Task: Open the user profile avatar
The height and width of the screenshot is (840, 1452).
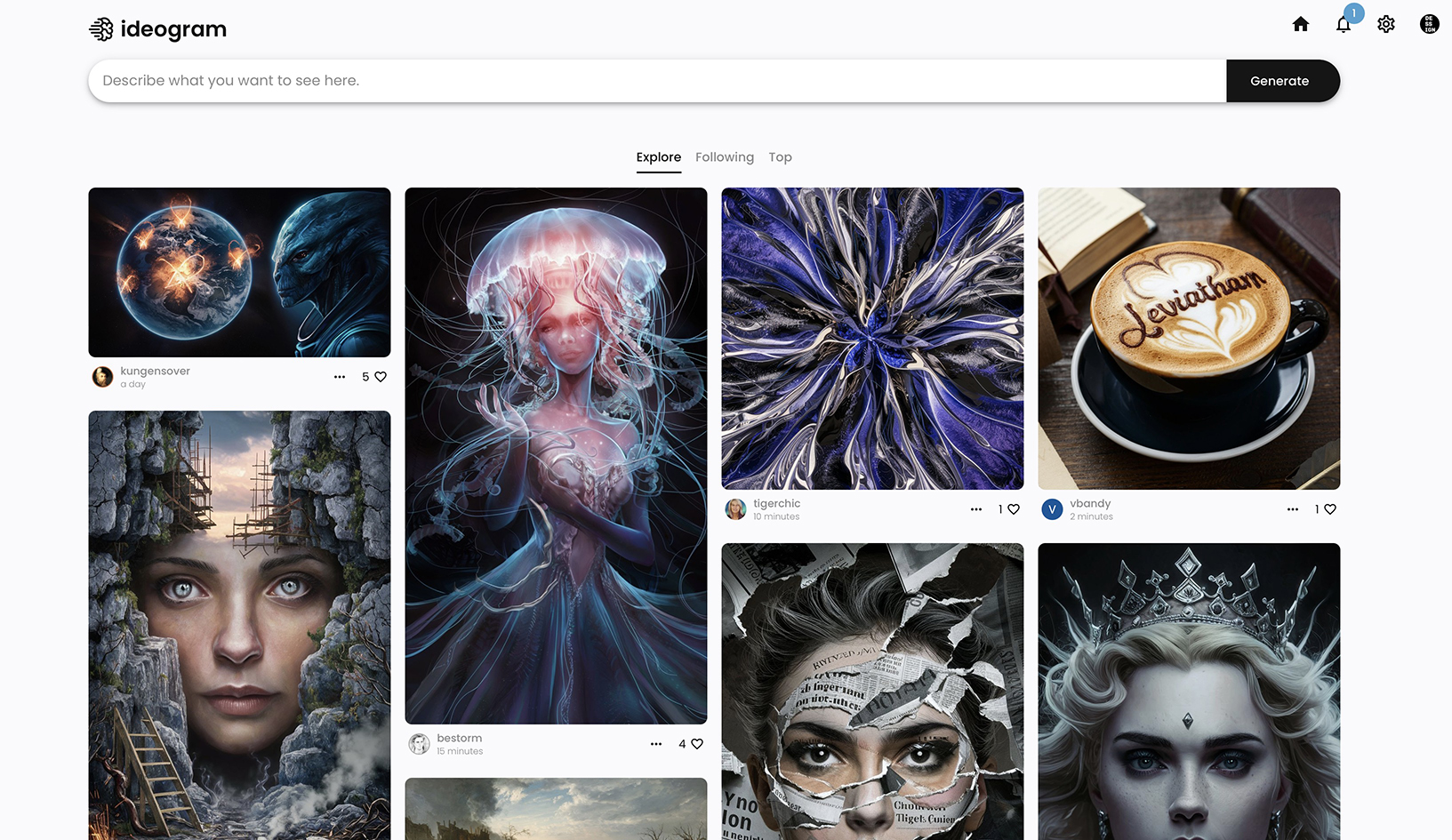Action: [1428, 24]
